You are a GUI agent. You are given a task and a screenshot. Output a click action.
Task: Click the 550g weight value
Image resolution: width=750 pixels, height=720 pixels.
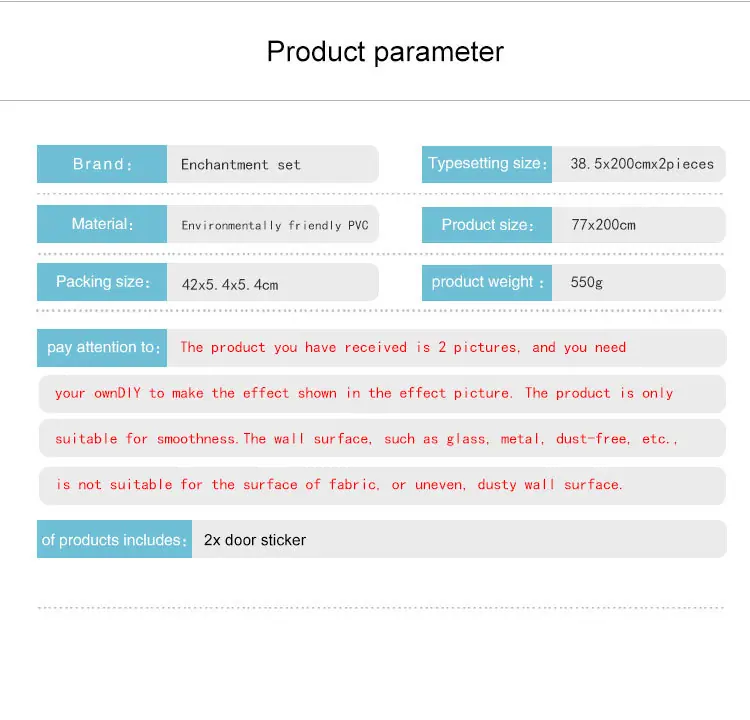pyautogui.click(x=586, y=282)
